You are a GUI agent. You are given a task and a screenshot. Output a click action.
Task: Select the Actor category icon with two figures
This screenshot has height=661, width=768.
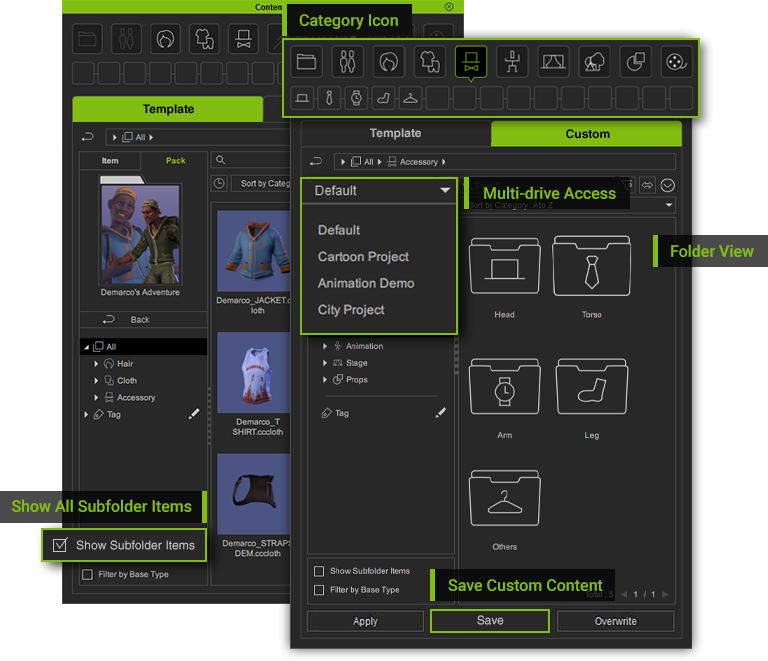pos(348,62)
